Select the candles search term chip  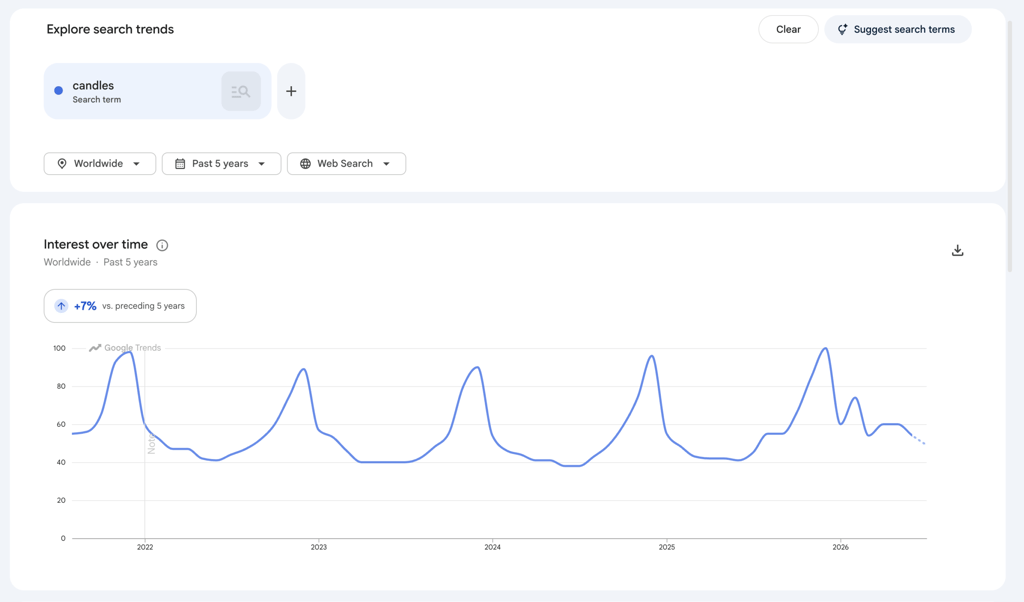click(x=157, y=91)
